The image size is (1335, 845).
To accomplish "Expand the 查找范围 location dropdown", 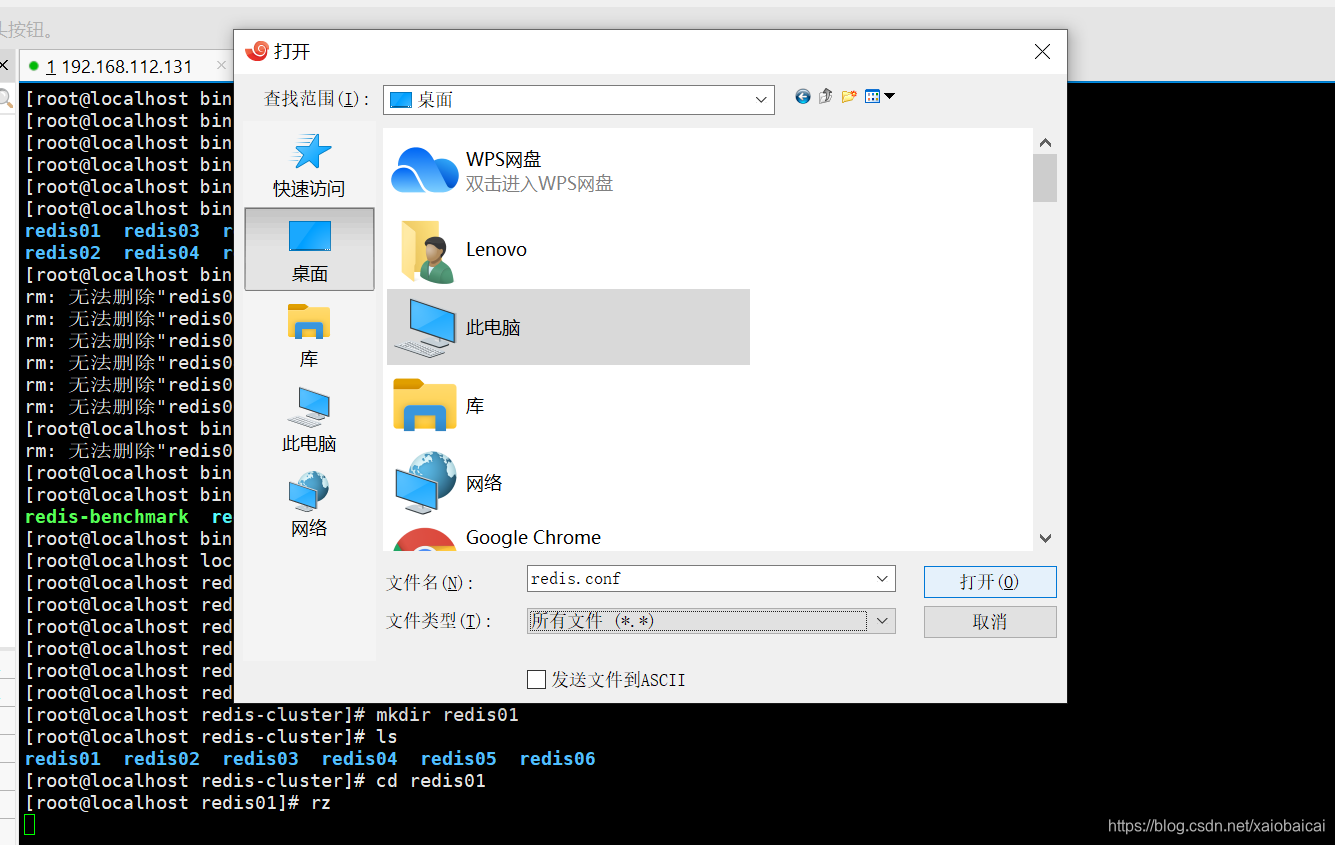I will [762, 100].
